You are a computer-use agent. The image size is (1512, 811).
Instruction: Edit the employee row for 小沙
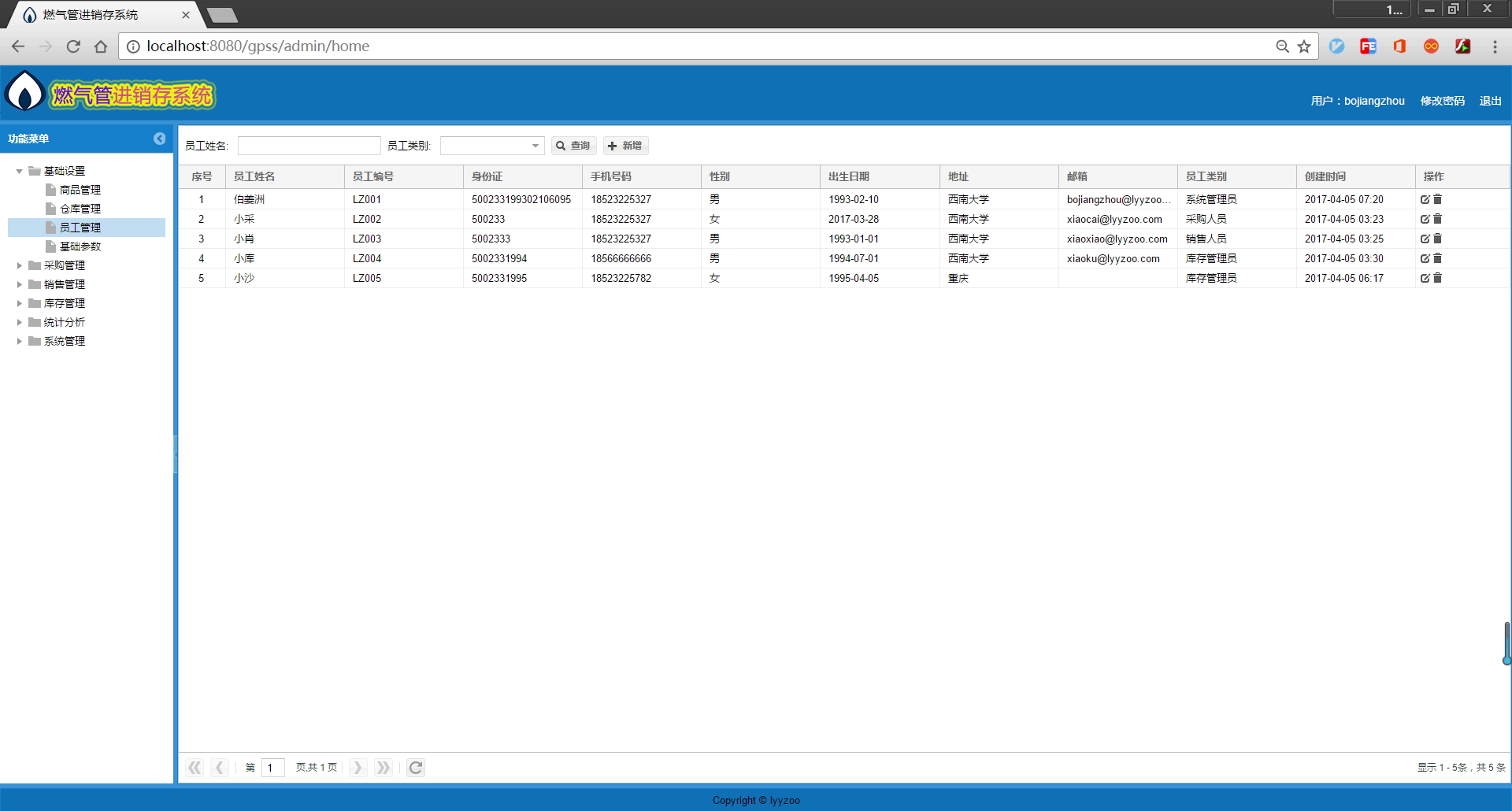1425,278
